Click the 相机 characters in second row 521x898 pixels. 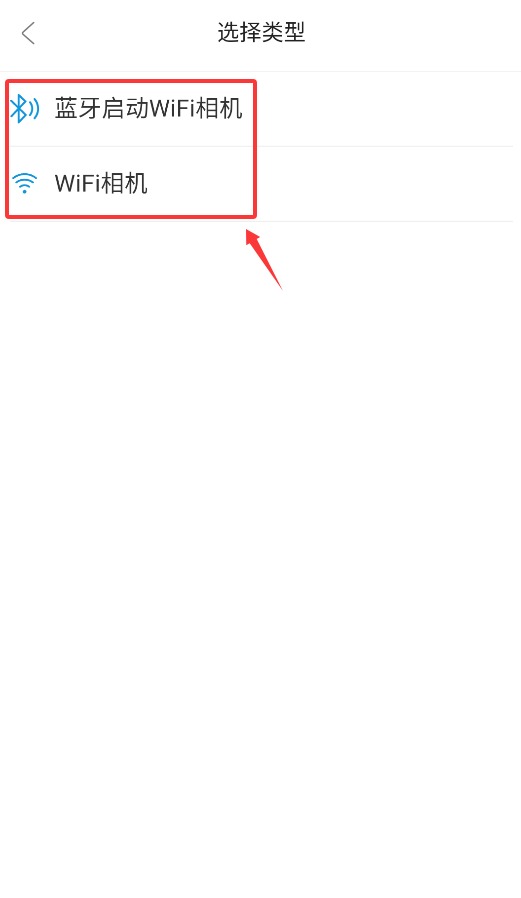pos(124,183)
